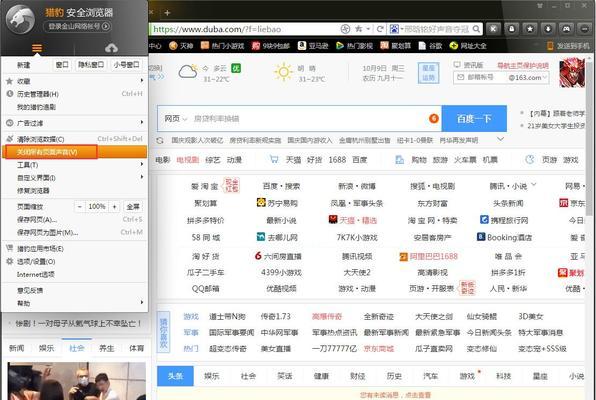Click the 窗口 new window button
The height and width of the screenshot is (400, 596).
click(x=62, y=65)
